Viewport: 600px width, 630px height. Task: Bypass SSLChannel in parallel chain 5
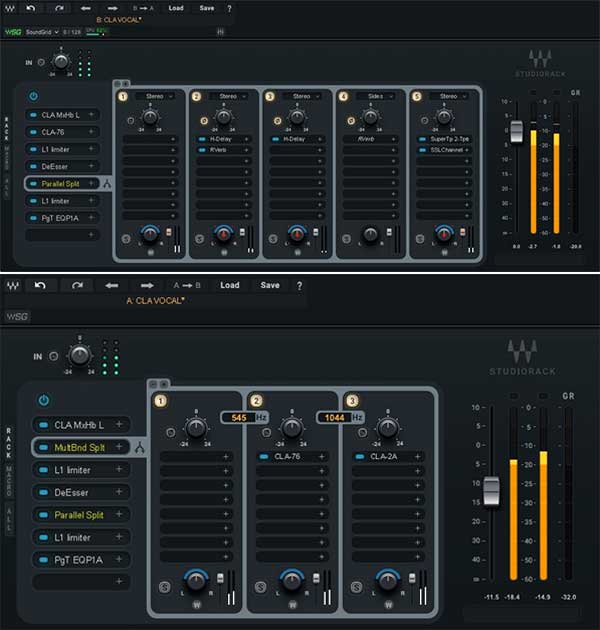tap(422, 150)
